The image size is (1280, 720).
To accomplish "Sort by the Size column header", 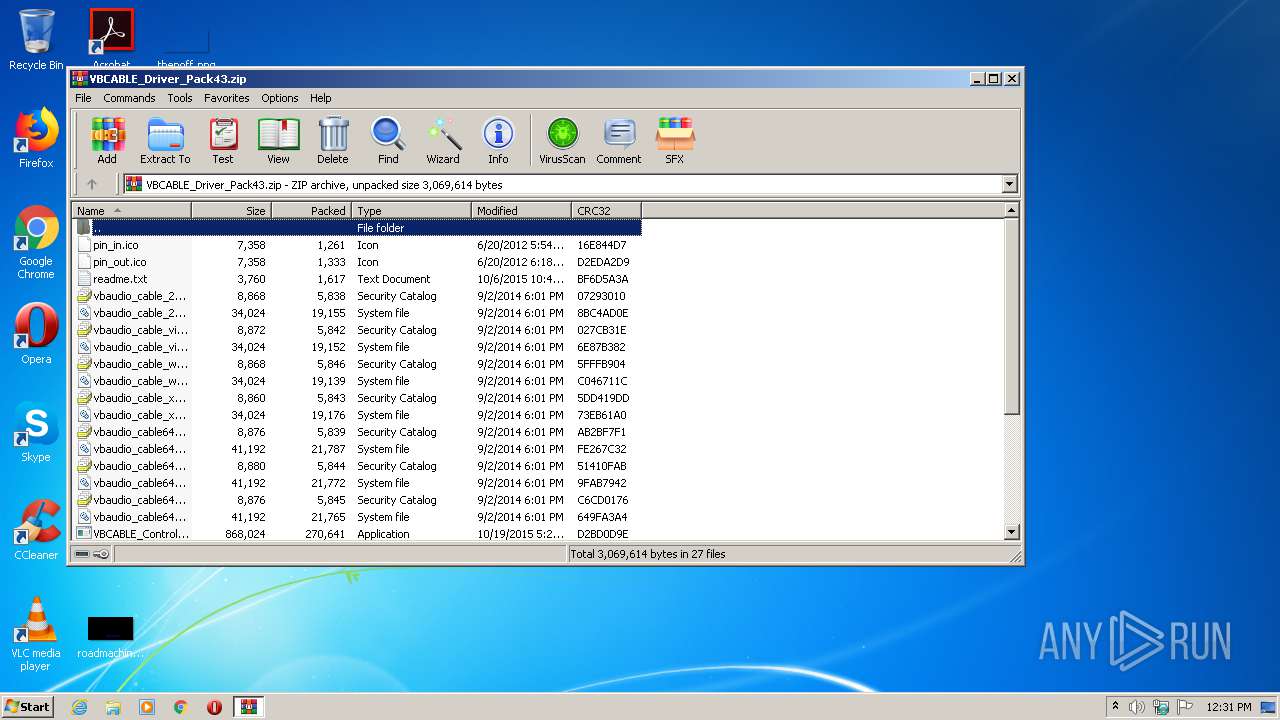I will [231, 210].
